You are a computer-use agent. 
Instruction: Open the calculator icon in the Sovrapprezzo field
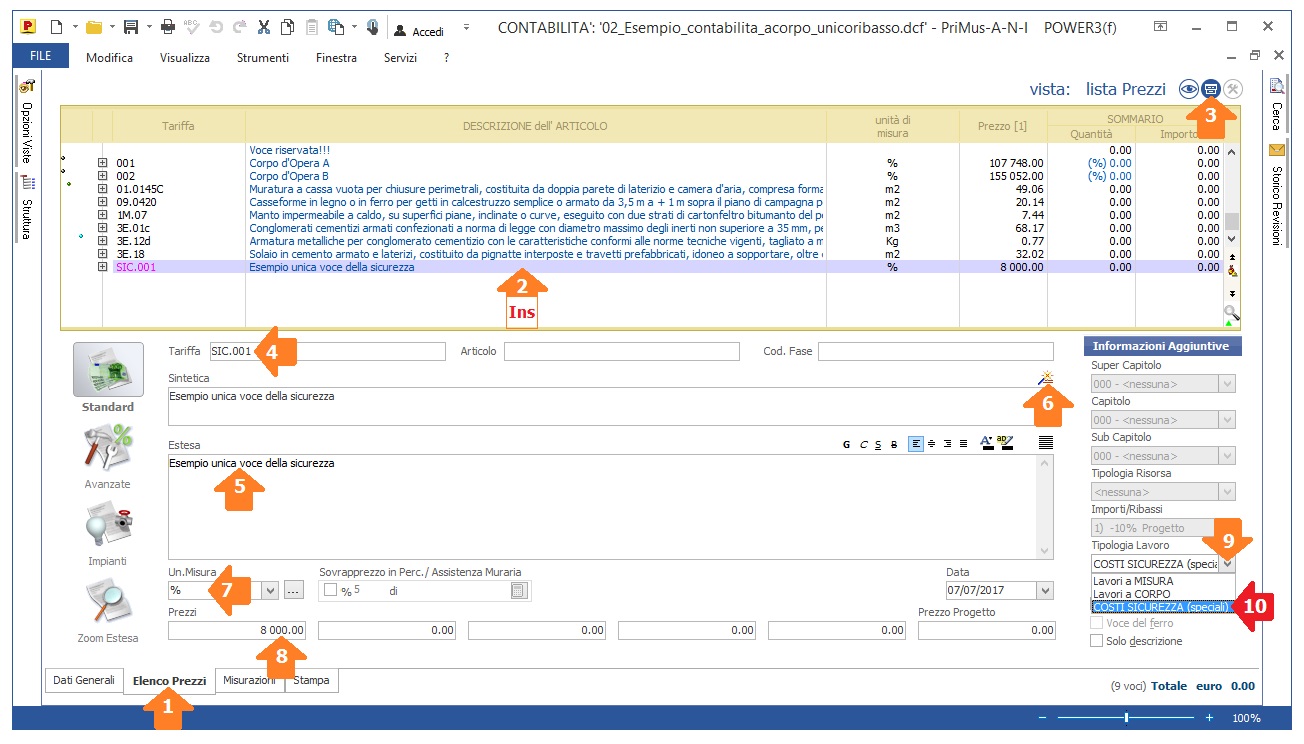click(518, 591)
